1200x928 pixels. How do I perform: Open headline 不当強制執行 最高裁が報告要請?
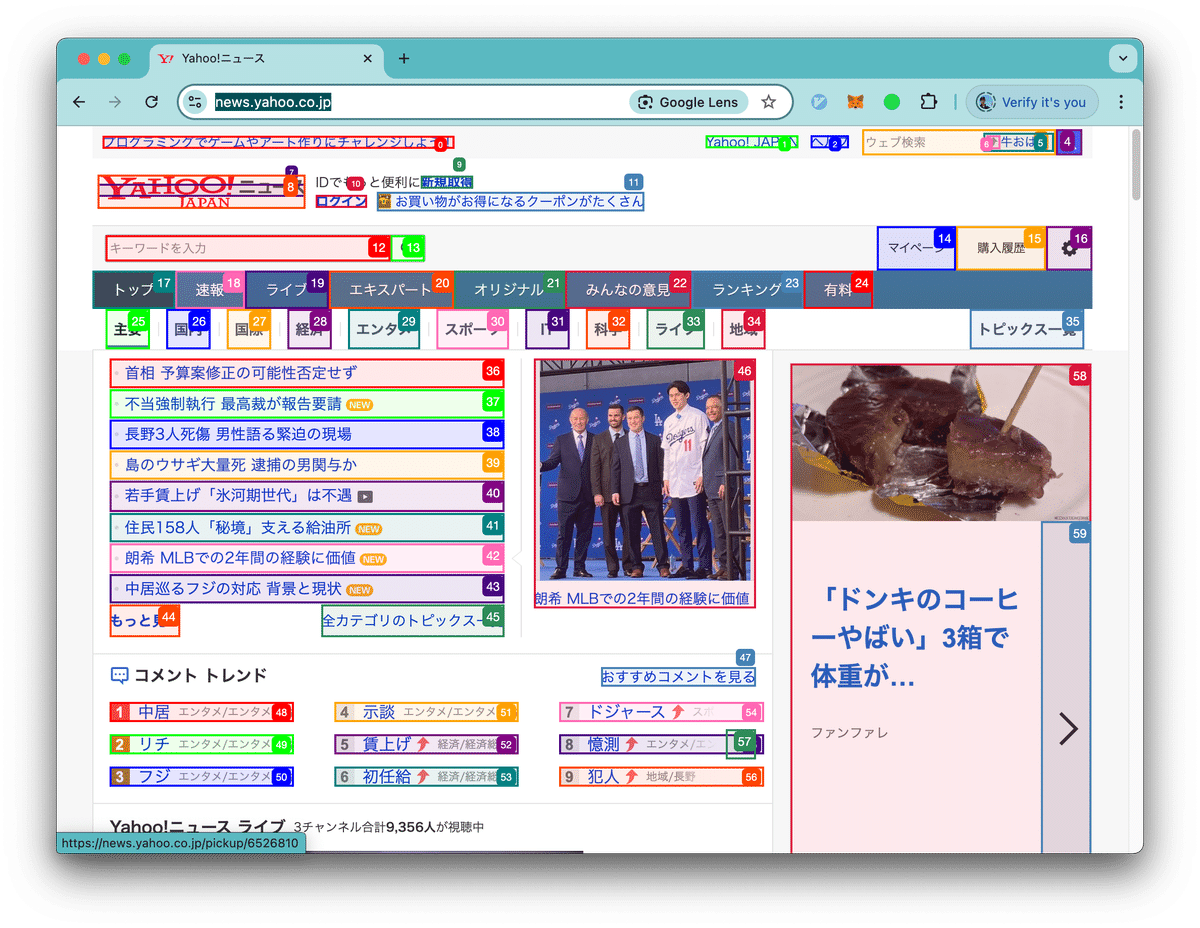[x=307, y=404]
